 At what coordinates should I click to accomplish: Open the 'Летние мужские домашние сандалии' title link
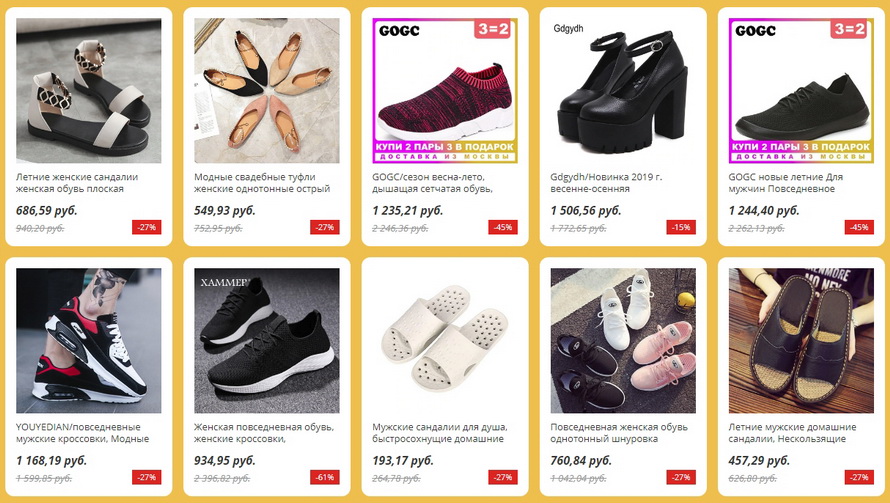(x=792, y=433)
